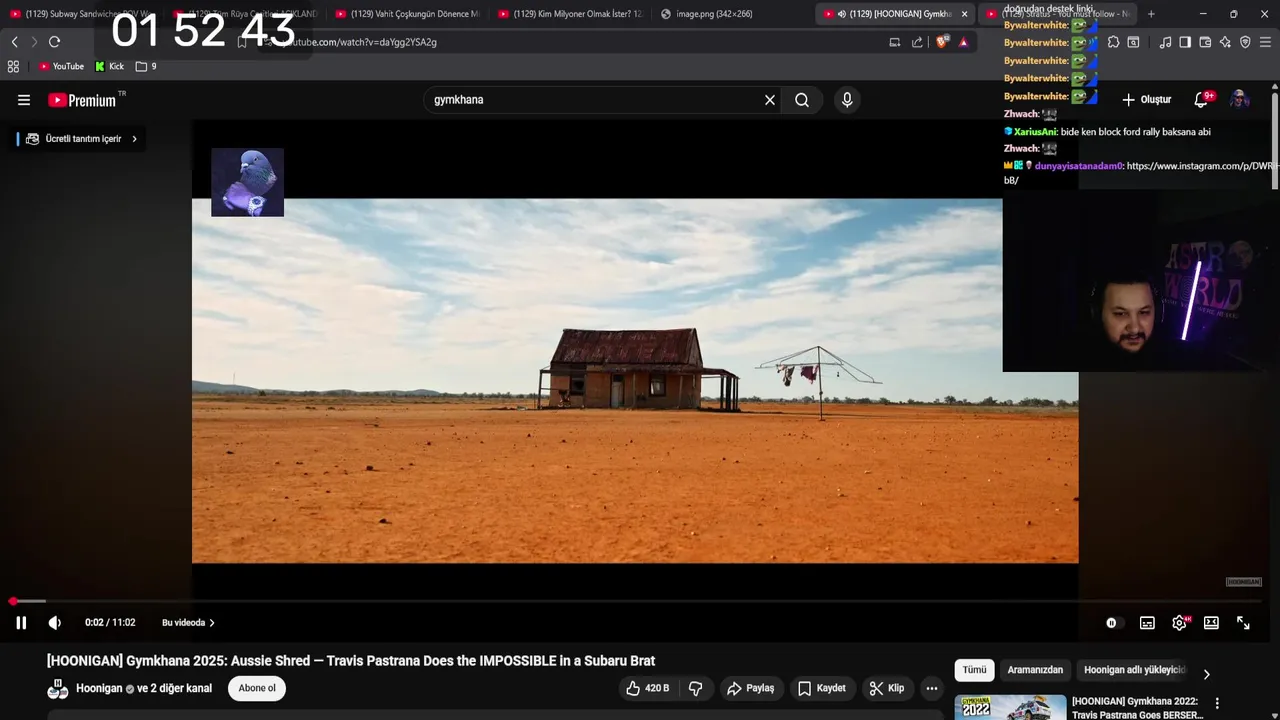The width and height of the screenshot is (1280, 720).
Task: Subscribe with the Abone ol button
Action: pyautogui.click(x=257, y=688)
